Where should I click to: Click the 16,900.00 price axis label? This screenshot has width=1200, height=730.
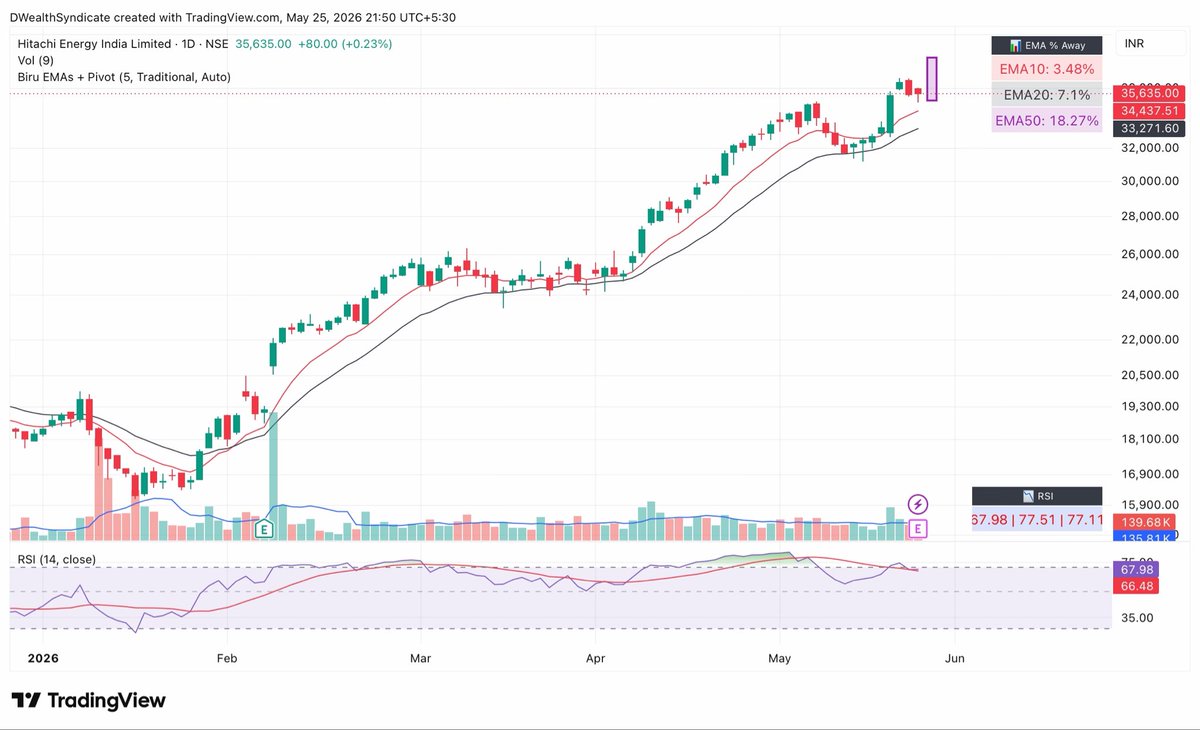1150,475
